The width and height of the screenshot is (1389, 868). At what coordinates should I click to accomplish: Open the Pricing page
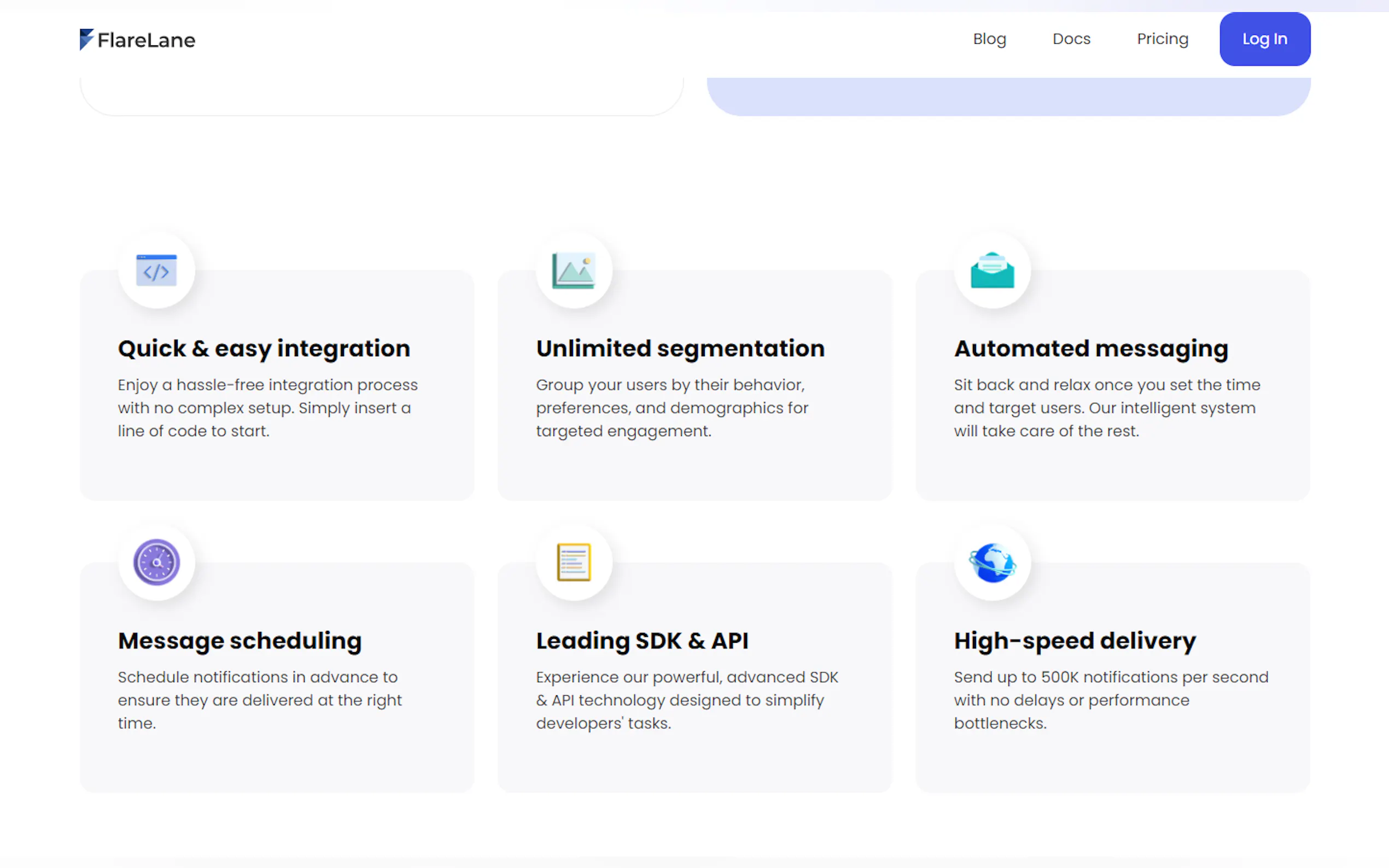click(1162, 39)
